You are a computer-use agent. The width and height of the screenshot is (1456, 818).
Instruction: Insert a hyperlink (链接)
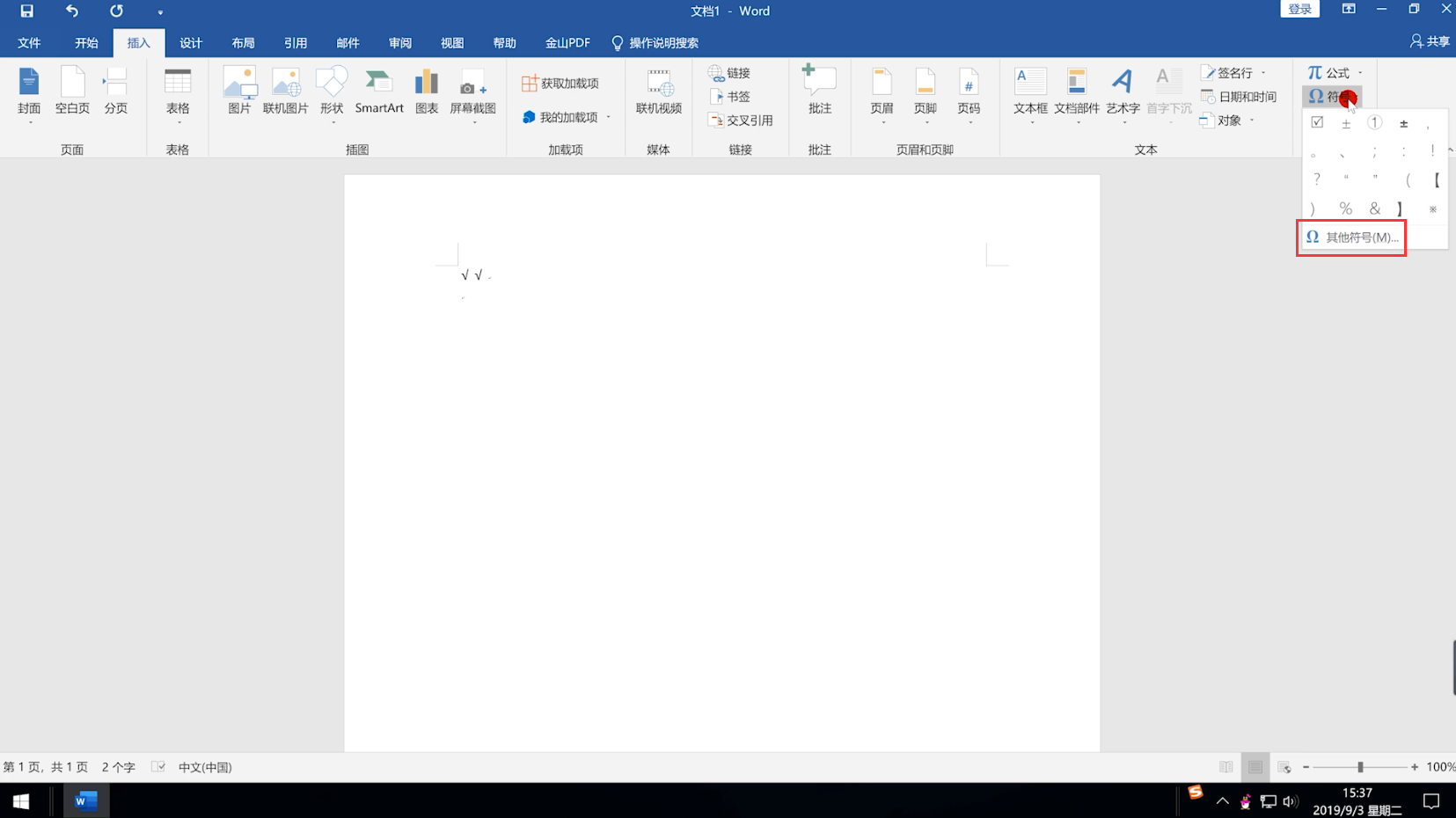(x=729, y=73)
